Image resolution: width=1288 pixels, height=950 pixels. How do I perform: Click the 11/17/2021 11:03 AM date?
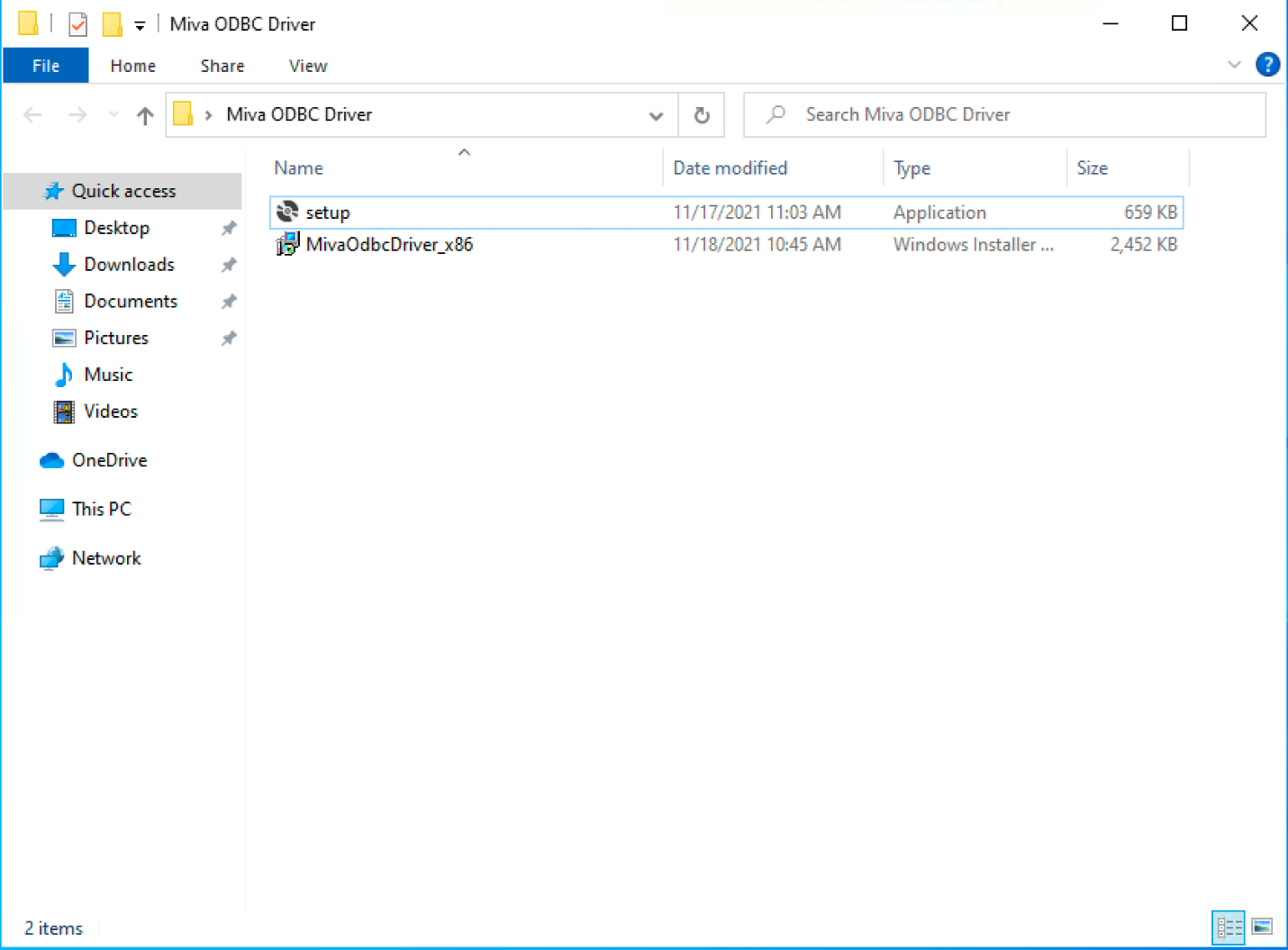click(757, 213)
